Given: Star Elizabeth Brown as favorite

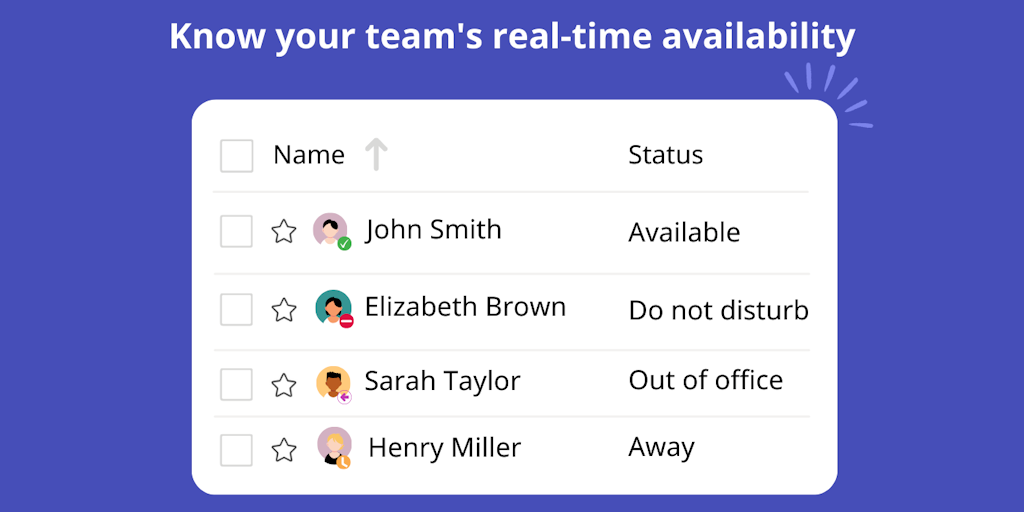Looking at the screenshot, I should coord(284,310).
